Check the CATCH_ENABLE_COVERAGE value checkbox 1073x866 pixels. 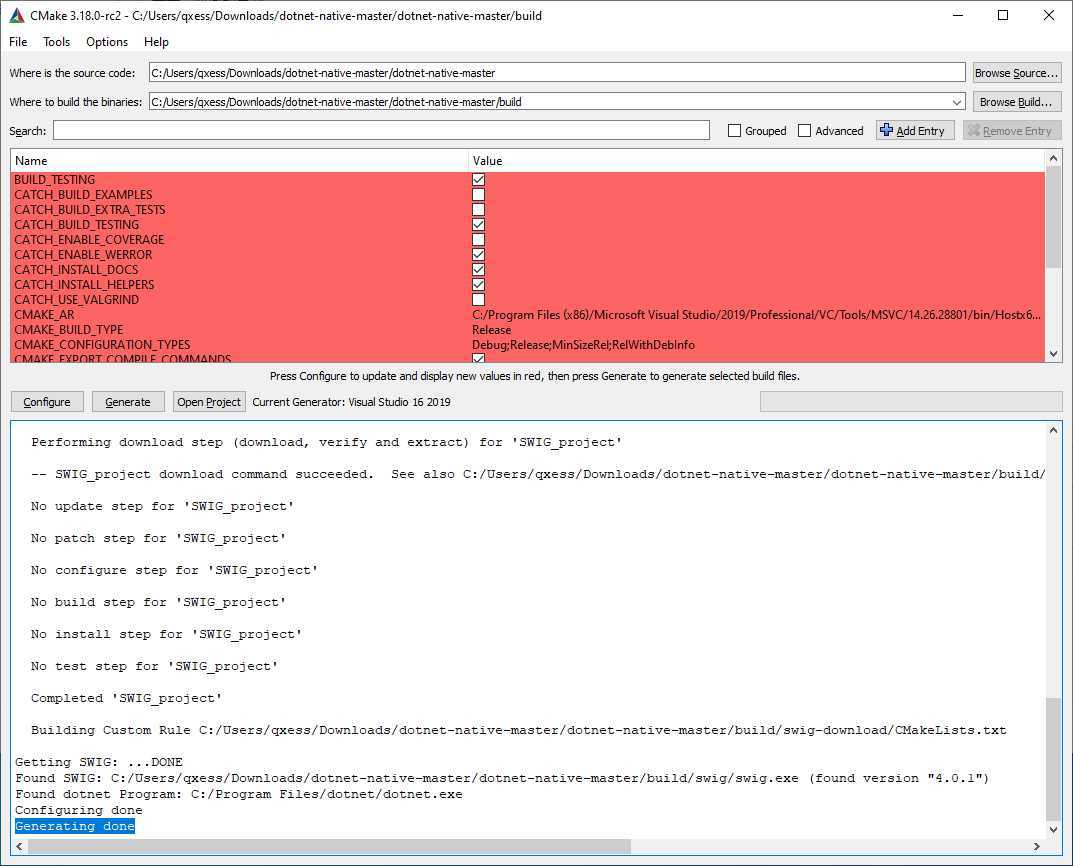pyautogui.click(x=478, y=240)
